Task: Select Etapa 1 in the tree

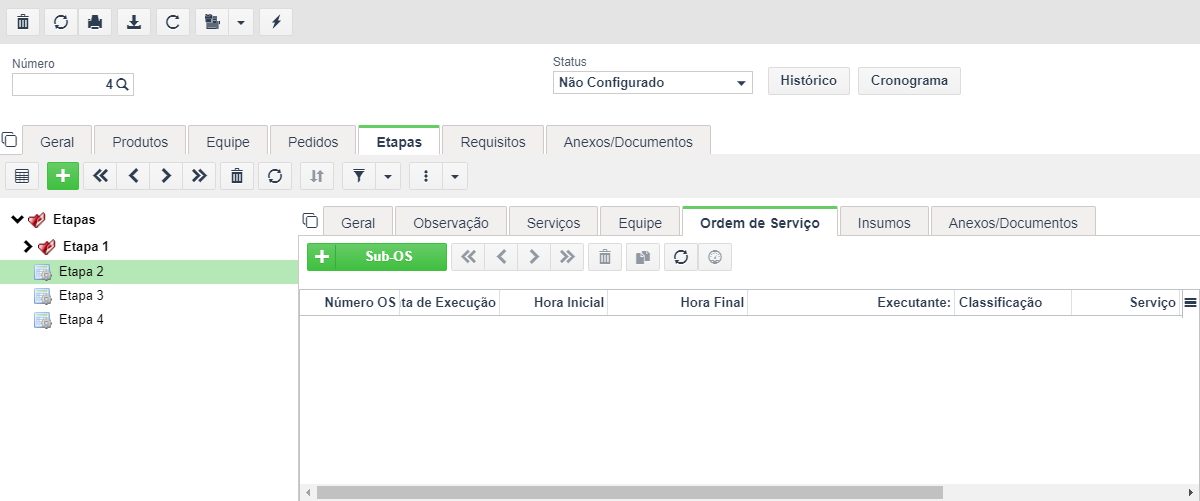Action: tap(86, 245)
